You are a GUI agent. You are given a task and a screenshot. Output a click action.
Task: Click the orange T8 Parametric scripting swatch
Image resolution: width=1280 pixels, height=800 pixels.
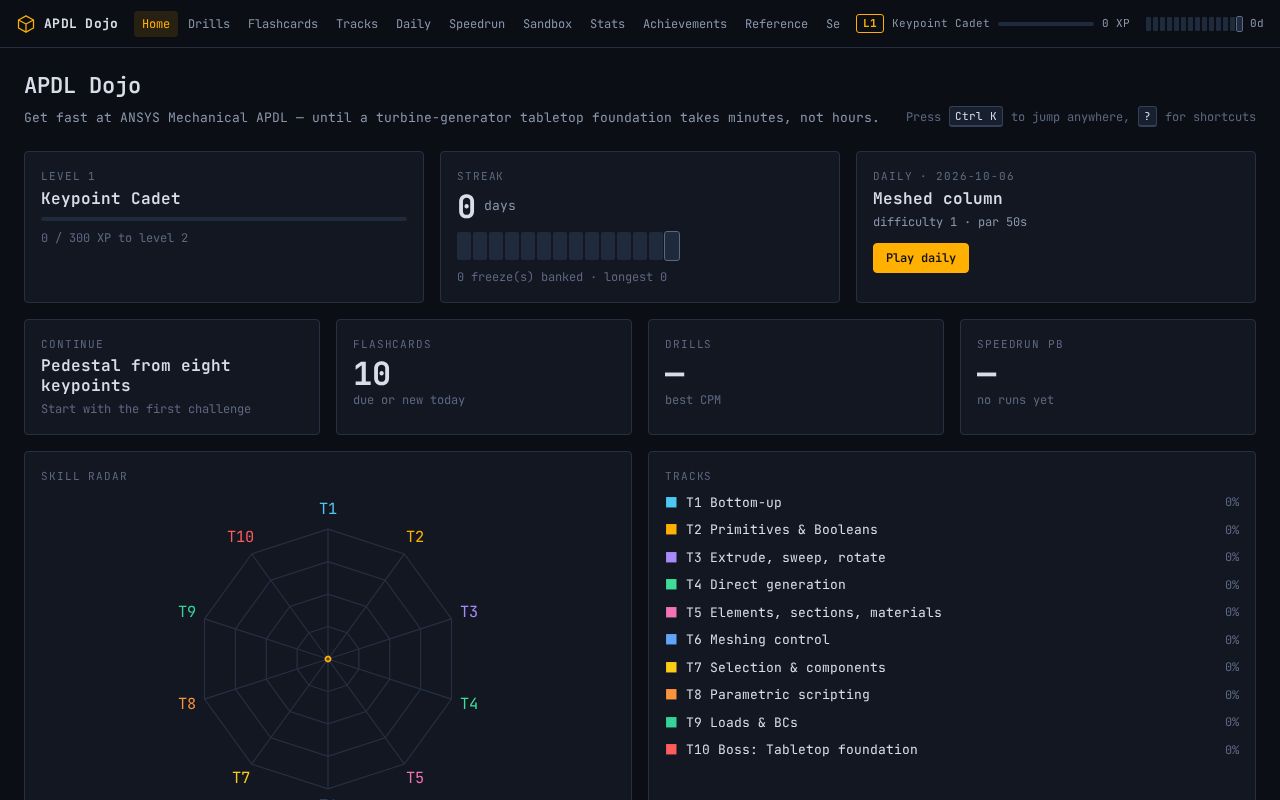click(x=671, y=695)
